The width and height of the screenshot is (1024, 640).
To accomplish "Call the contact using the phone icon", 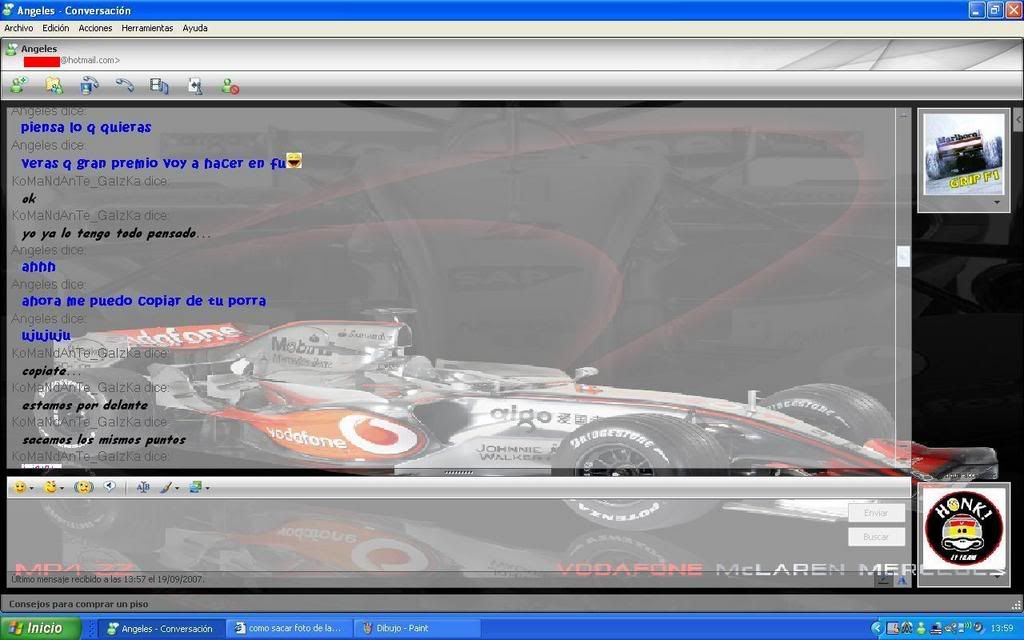I will pos(124,86).
